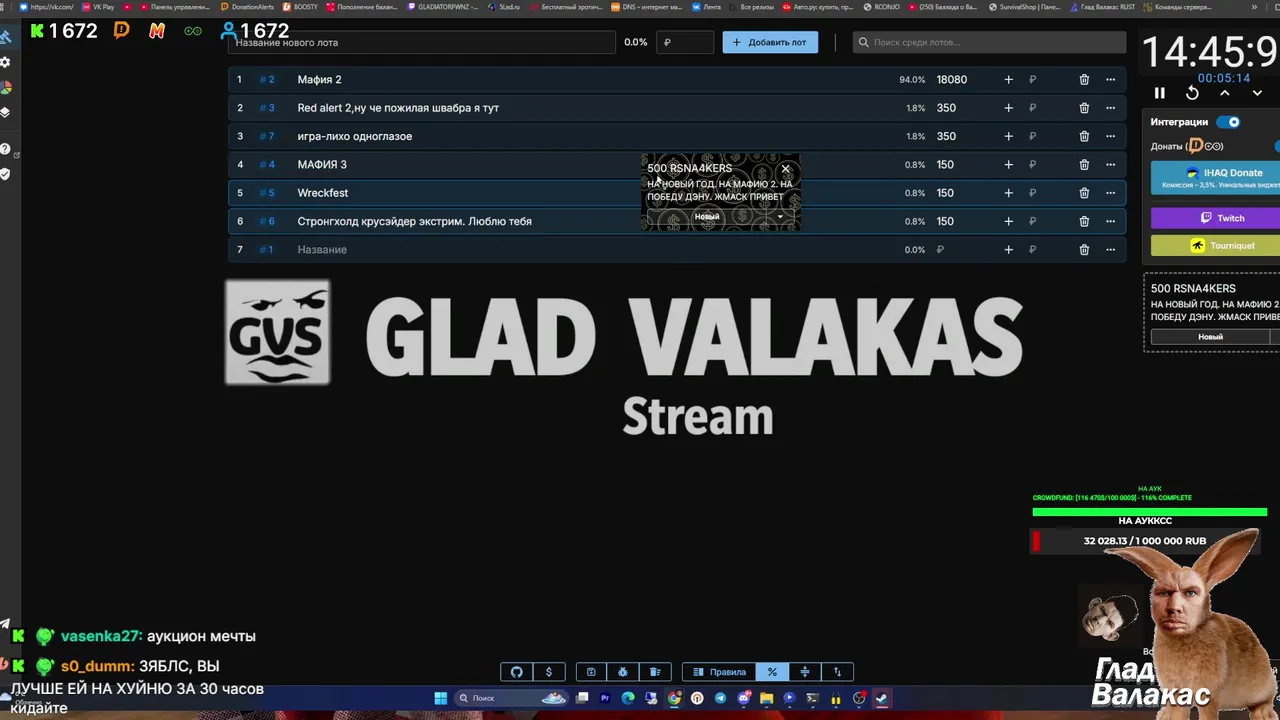1280x720 pixels.
Task: Open more options for Wreckfest
Action: pyautogui.click(x=1110, y=193)
